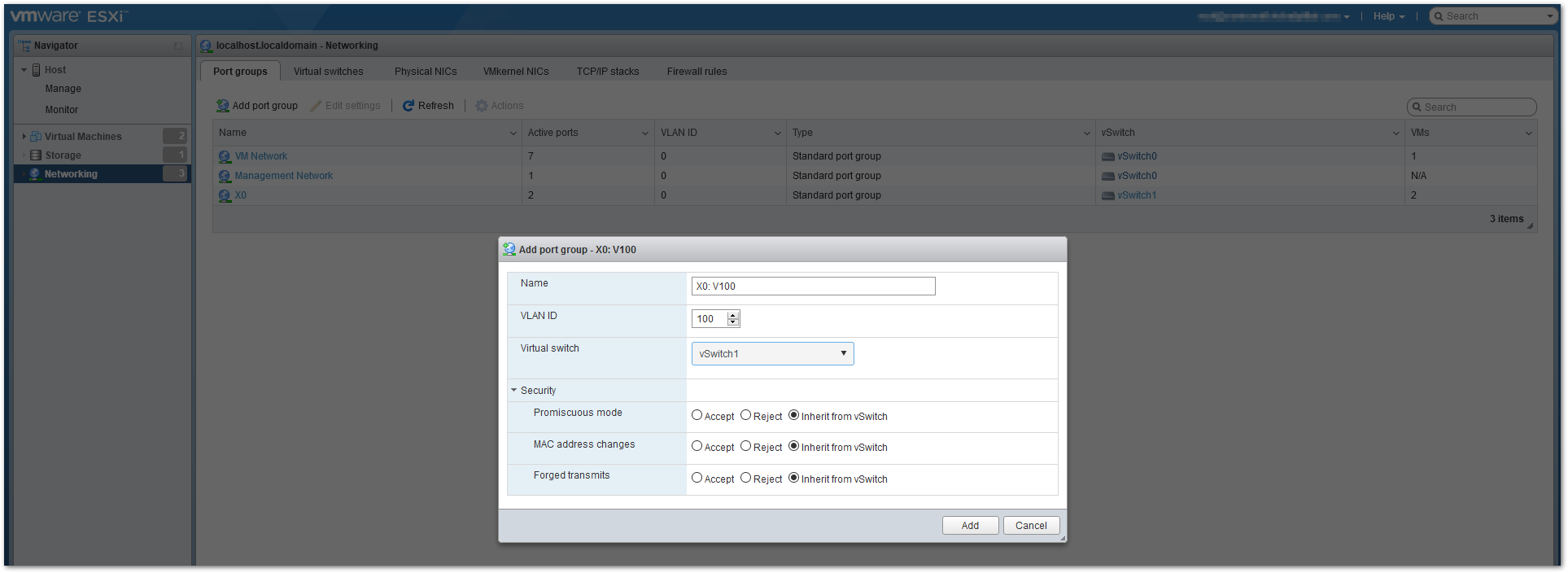Switch to the Port groups tab
This screenshot has width=1568, height=573.
point(240,72)
